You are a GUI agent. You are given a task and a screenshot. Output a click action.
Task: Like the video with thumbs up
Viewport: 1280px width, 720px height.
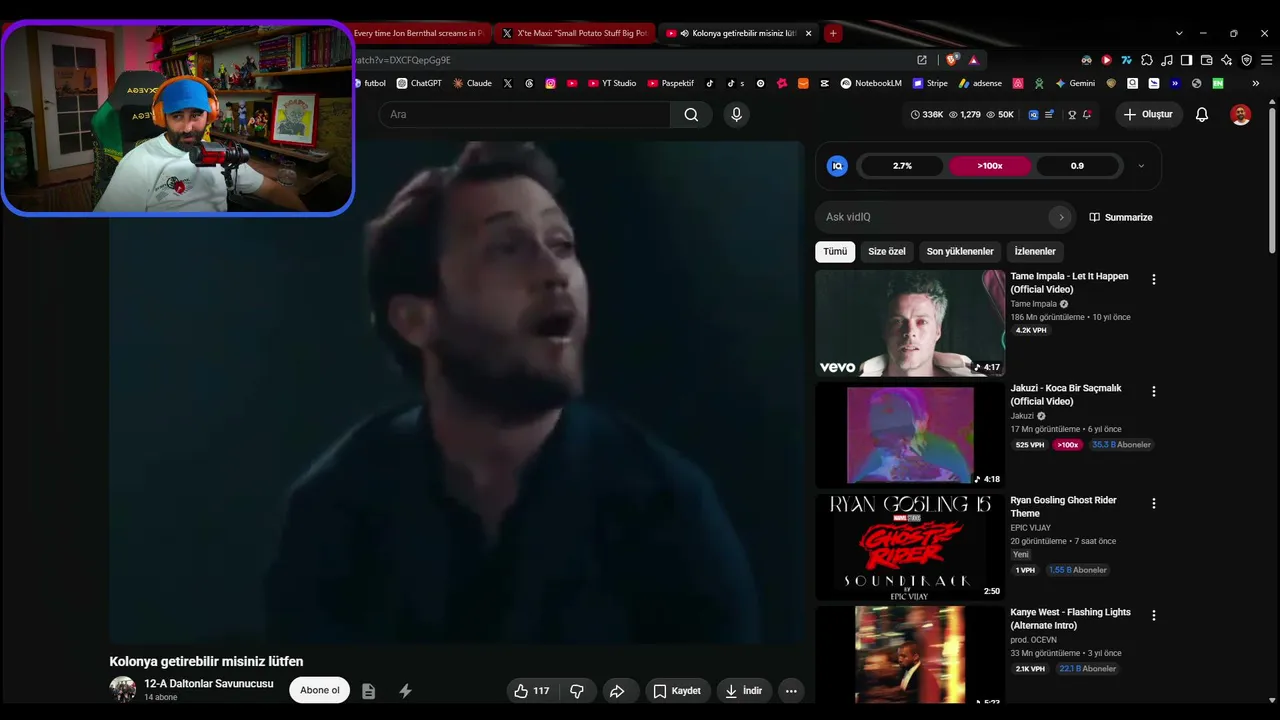(x=532, y=691)
